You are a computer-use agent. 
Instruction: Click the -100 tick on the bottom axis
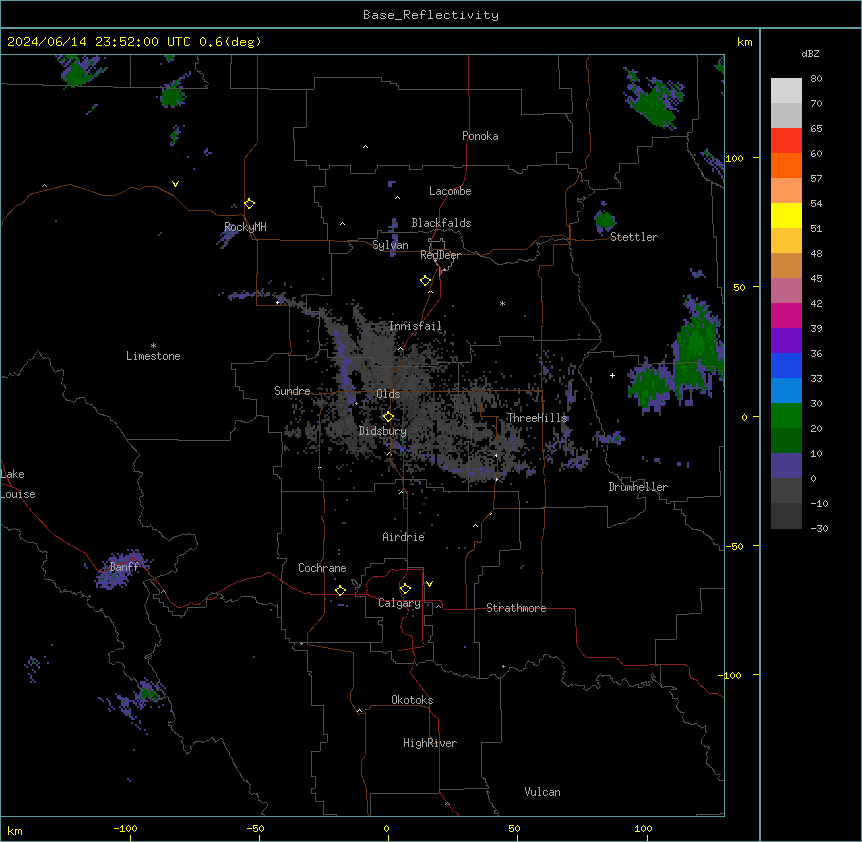125,828
